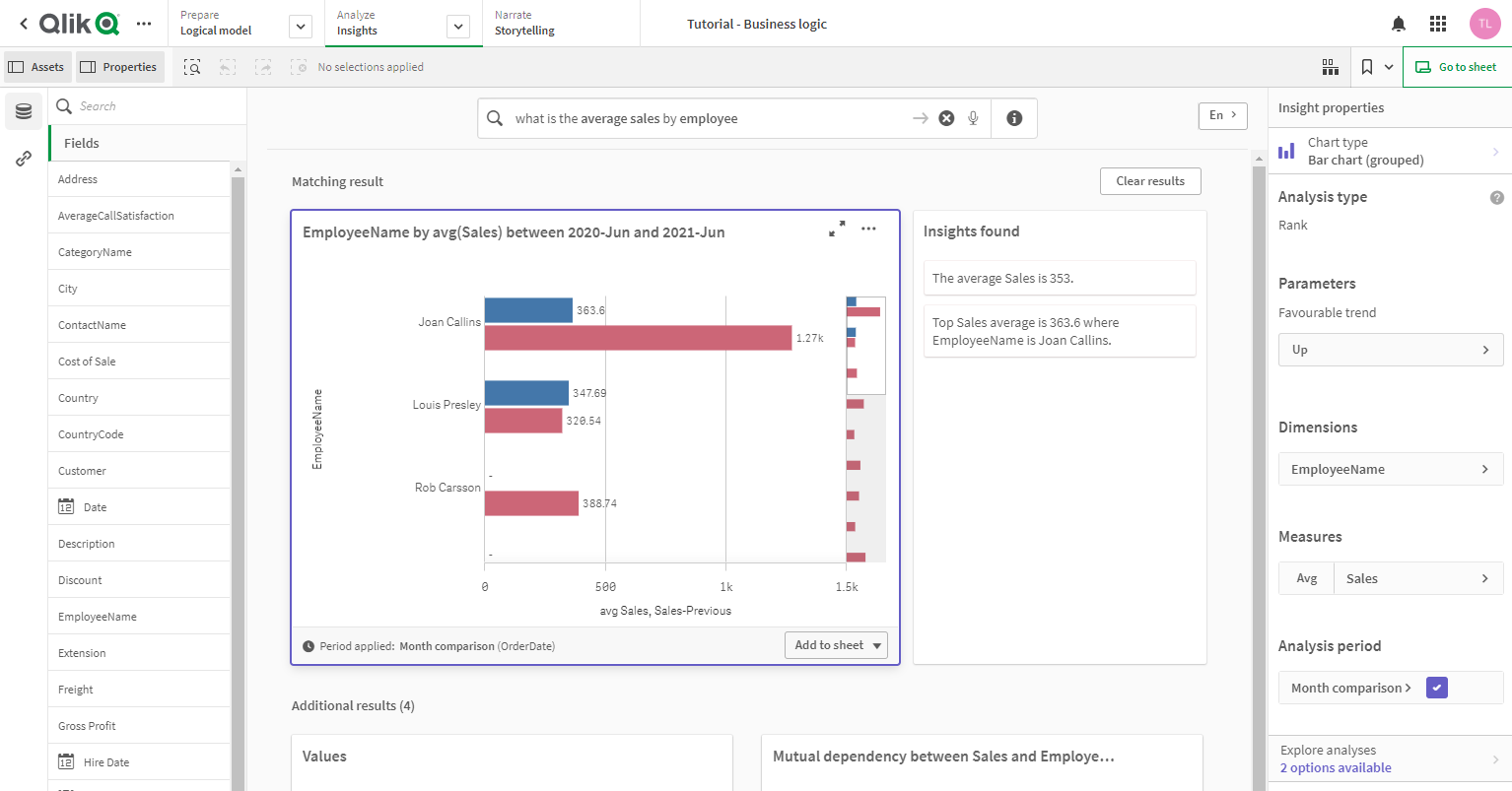The image size is (1512, 791).
Task: Toggle the Assets panel
Action: 37,67
